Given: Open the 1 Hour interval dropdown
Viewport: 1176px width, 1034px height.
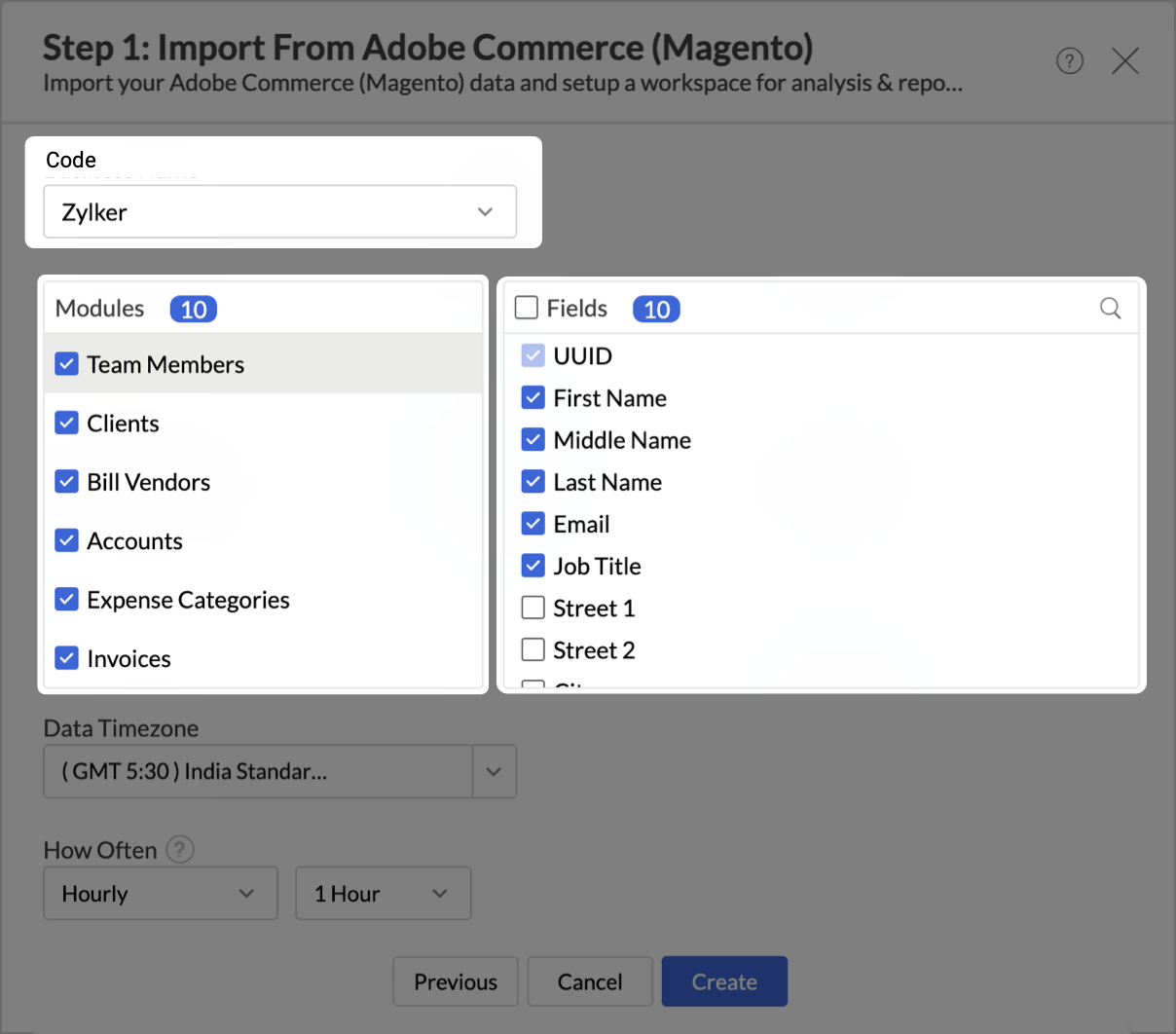Looking at the screenshot, I should (x=383, y=894).
